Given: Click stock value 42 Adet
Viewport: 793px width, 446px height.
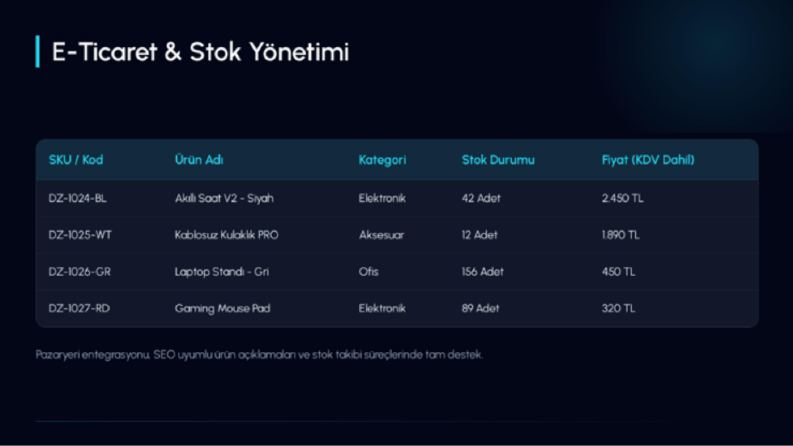Looking at the screenshot, I should point(481,198).
